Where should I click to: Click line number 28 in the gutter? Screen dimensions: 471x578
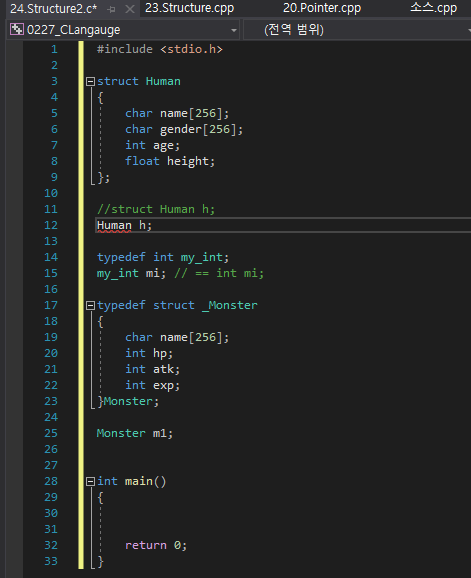[51, 481]
